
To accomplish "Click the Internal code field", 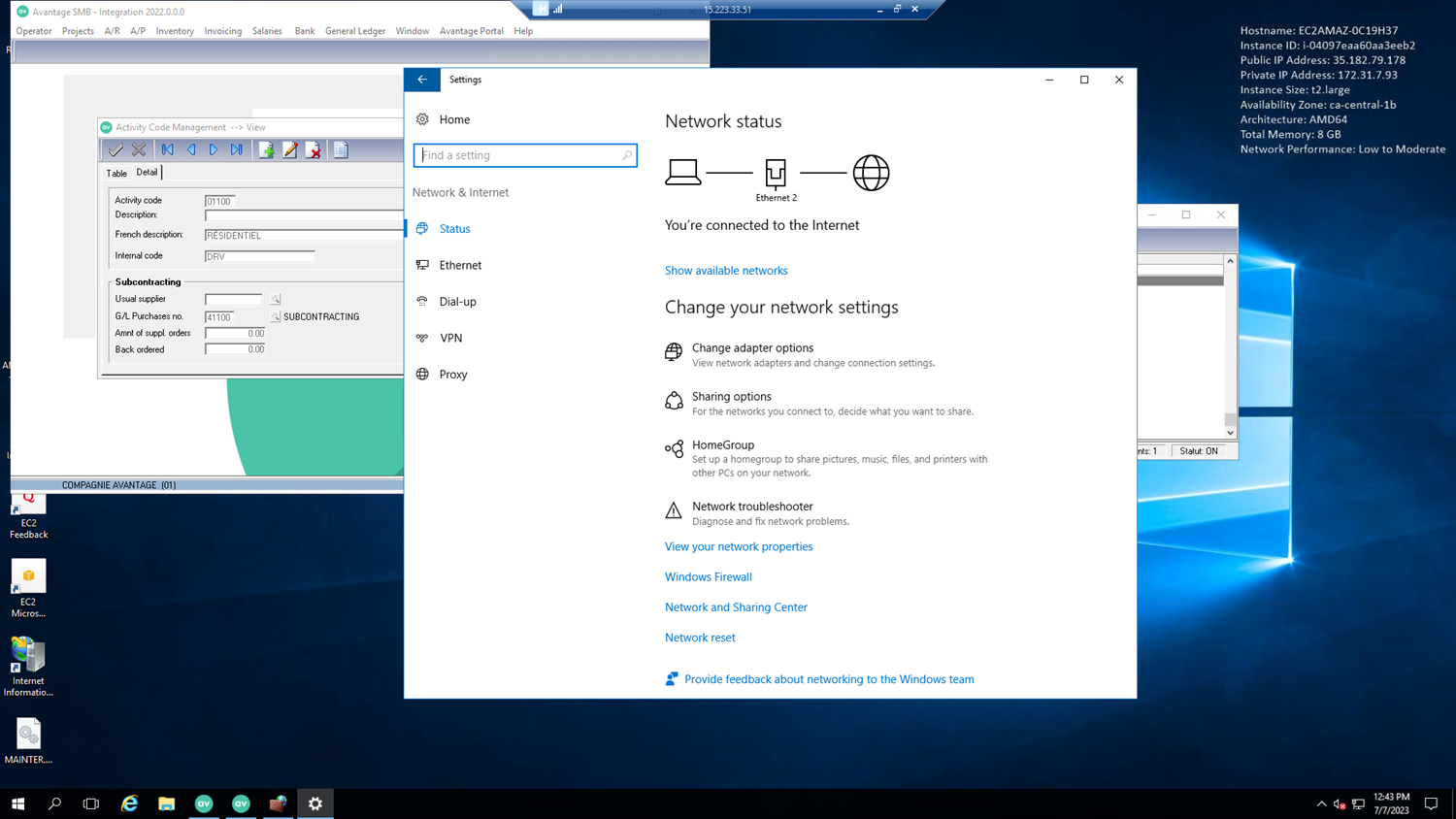I will pos(259,256).
